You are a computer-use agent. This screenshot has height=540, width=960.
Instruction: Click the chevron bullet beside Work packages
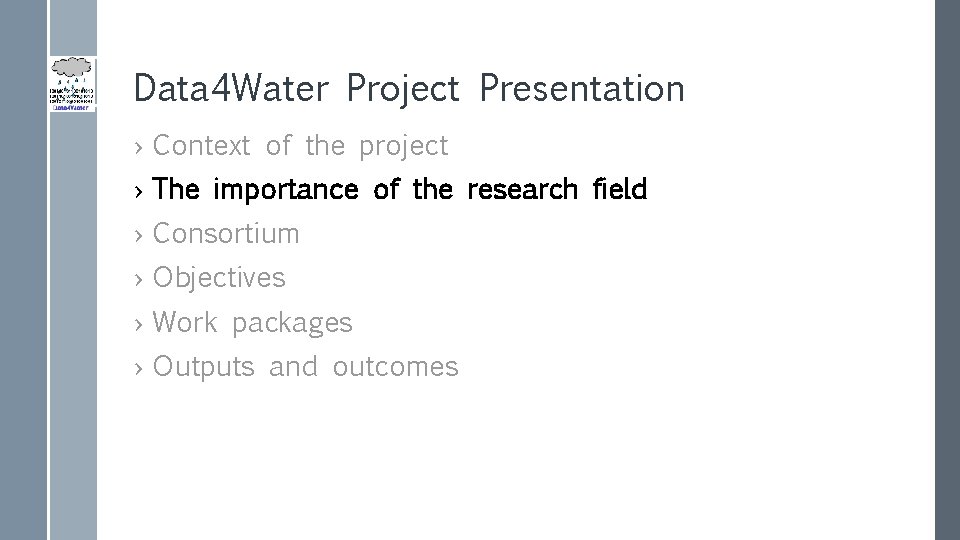[x=139, y=324]
